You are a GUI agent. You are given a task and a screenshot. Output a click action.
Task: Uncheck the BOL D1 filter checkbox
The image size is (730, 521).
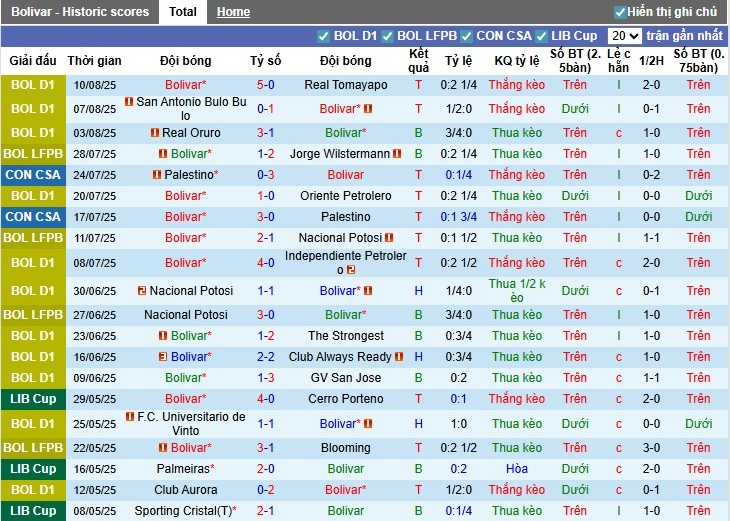pyautogui.click(x=323, y=36)
